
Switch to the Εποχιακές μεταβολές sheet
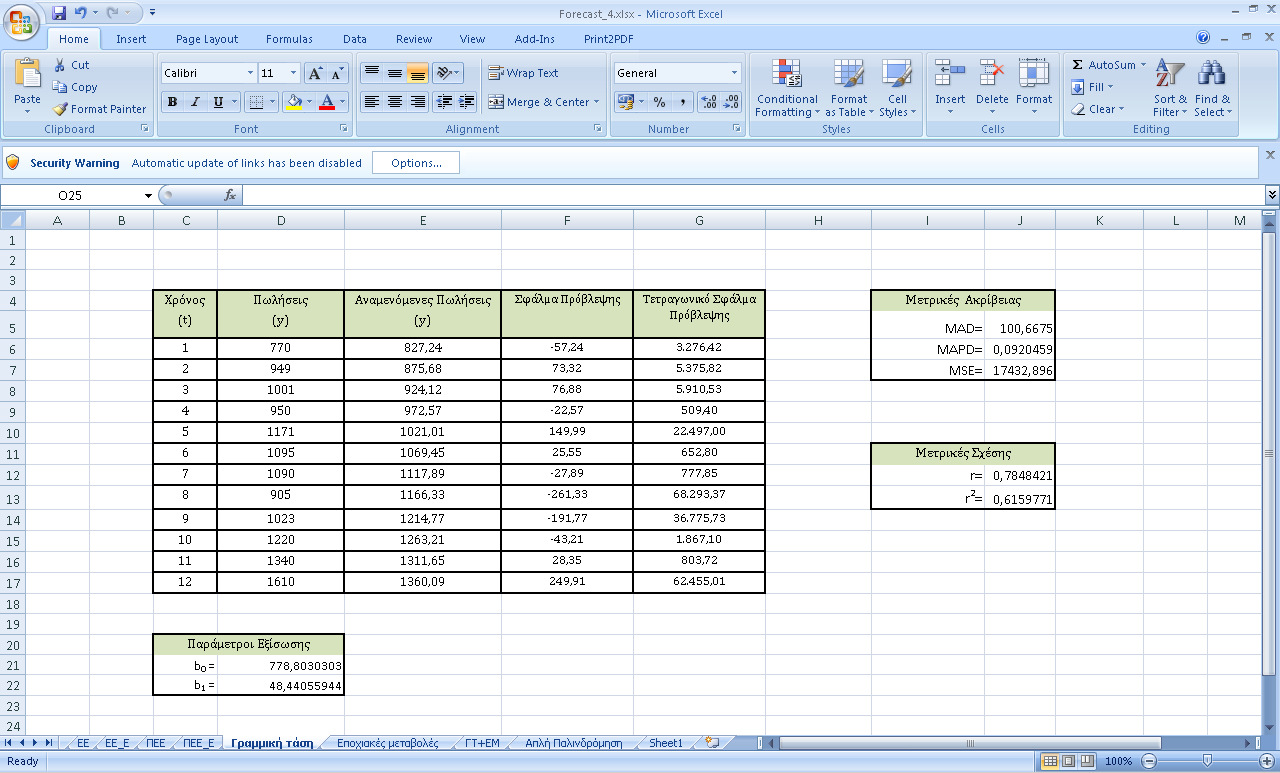tap(388, 743)
